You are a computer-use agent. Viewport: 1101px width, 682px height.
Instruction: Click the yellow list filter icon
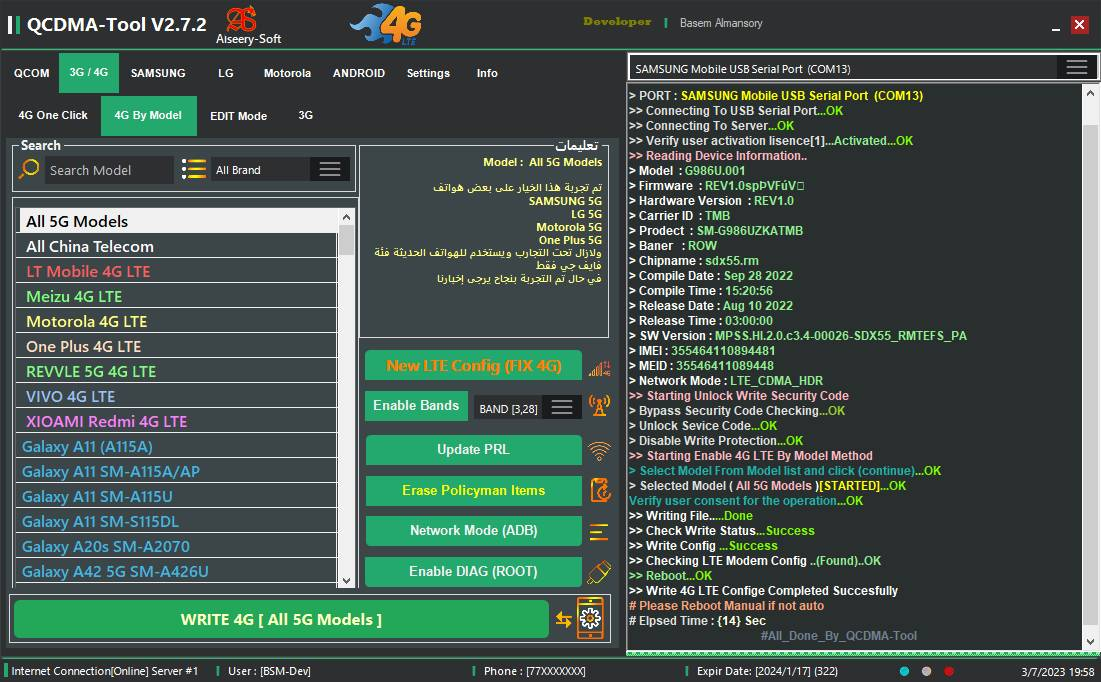[x=194, y=169]
